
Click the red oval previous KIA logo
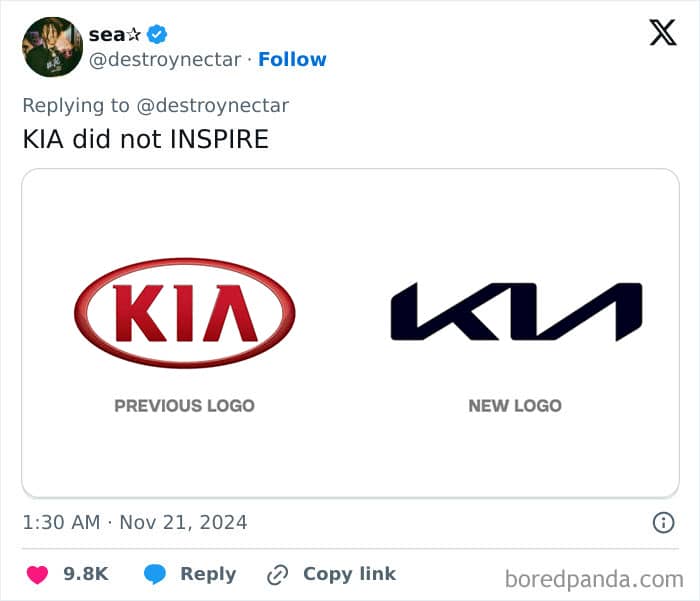[185, 313]
